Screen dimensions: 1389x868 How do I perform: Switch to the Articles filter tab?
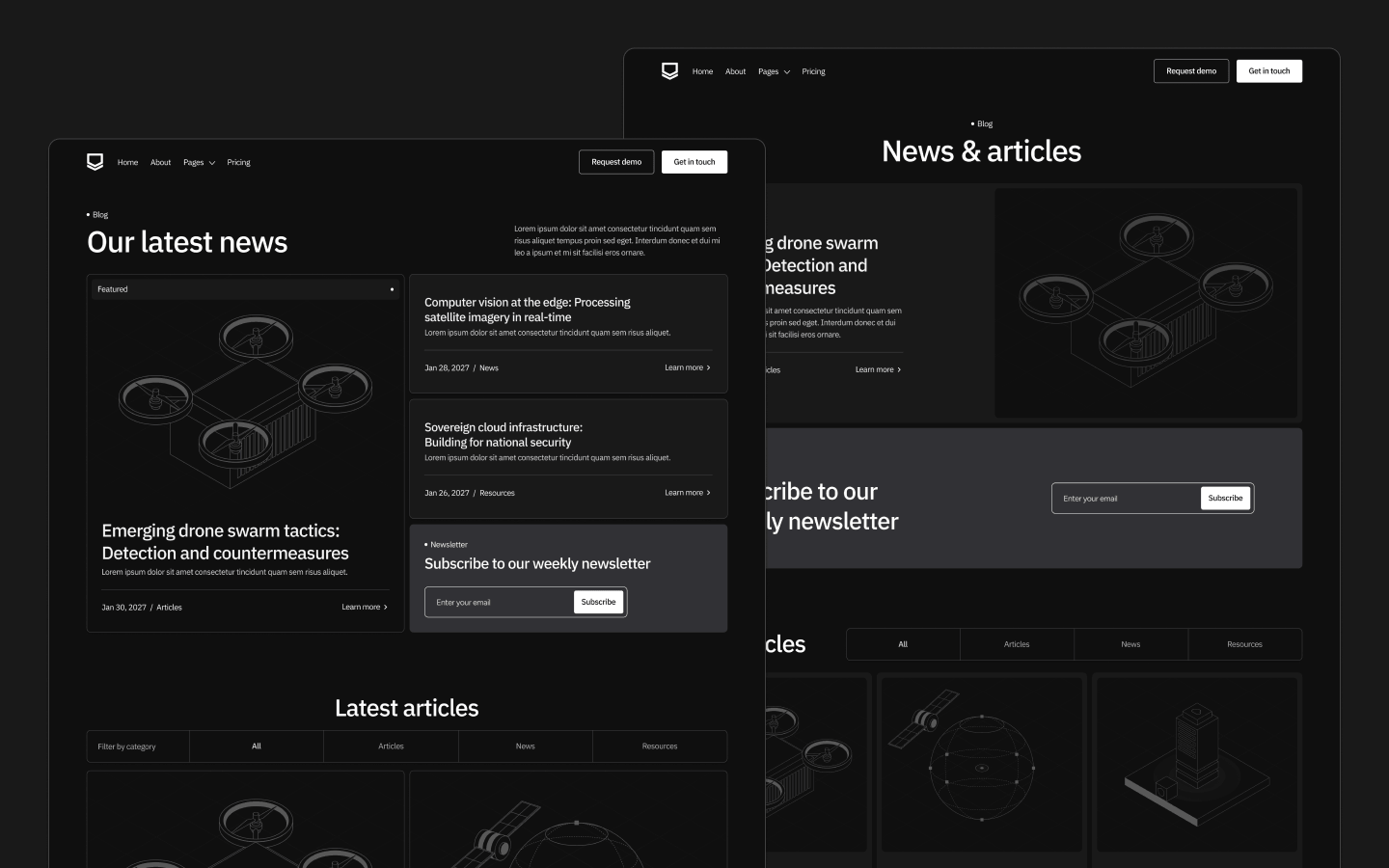pyautogui.click(x=391, y=746)
